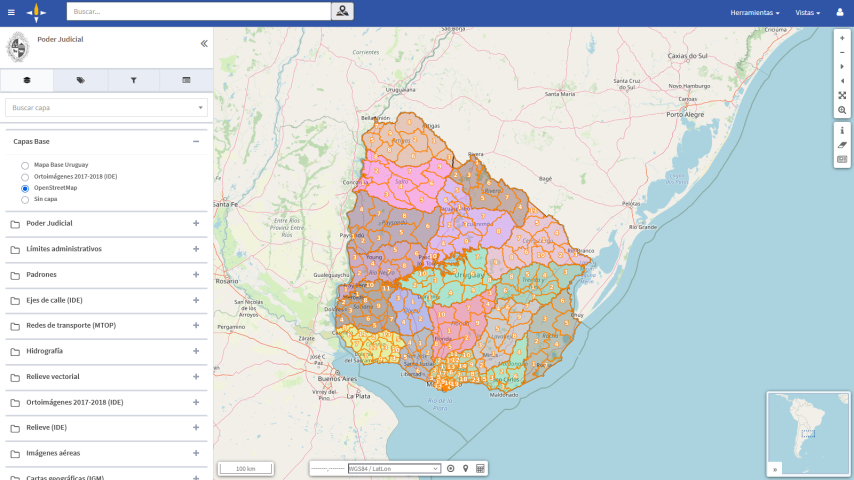Expand the Hidrografía group
The image size is (854, 480).
coord(196,351)
